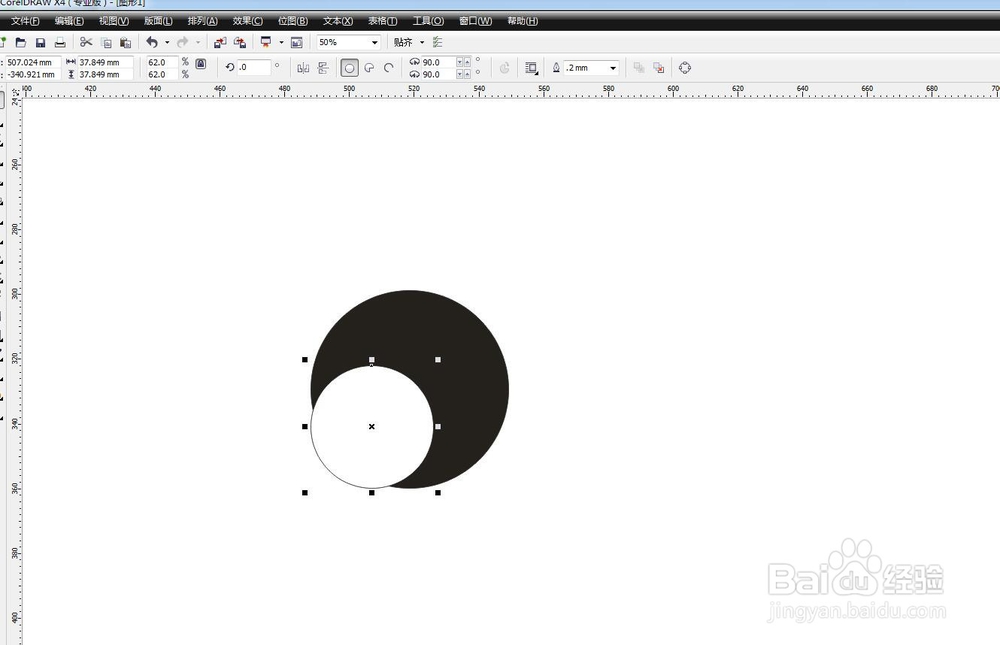
Task: Click the horizontal scale factor 62.0 field
Action: tap(163, 63)
